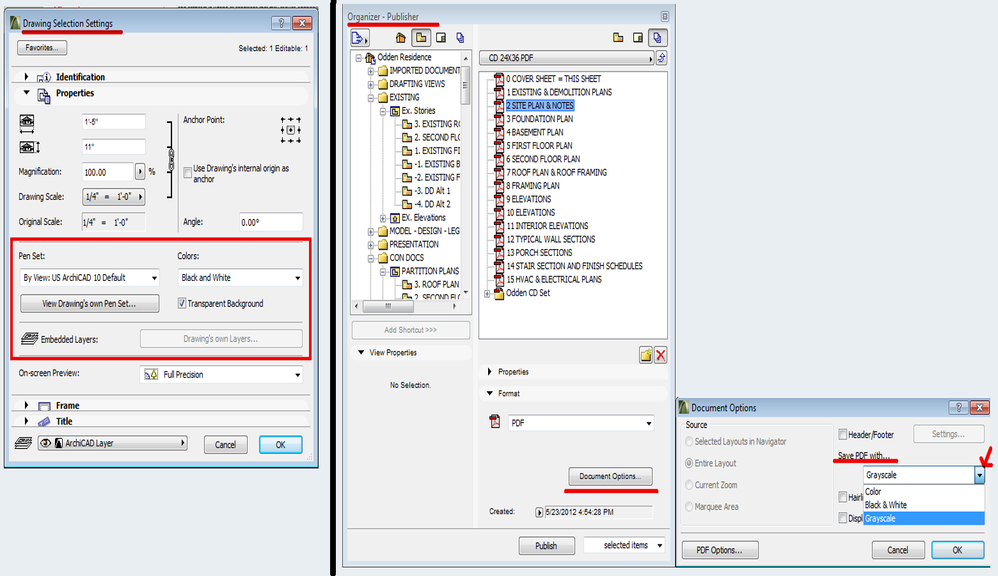Click the View Map icon in right Organizer pane
The height and width of the screenshot is (576, 998).
(618, 38)
